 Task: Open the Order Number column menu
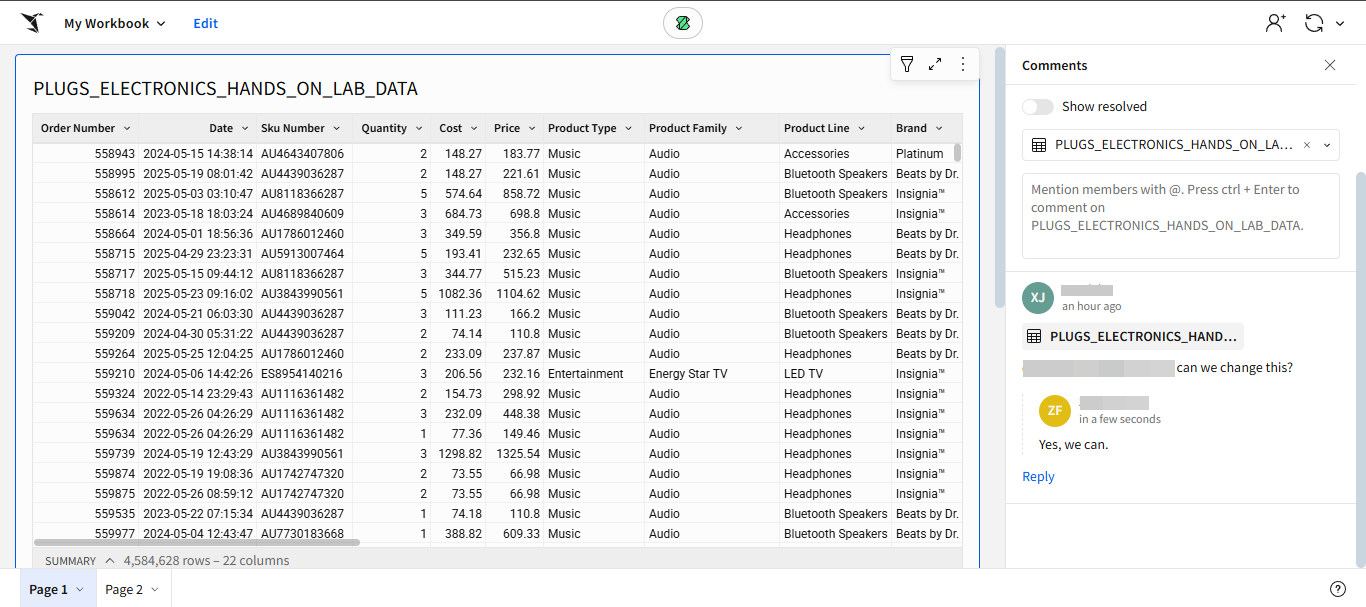(x=127, y=128)
